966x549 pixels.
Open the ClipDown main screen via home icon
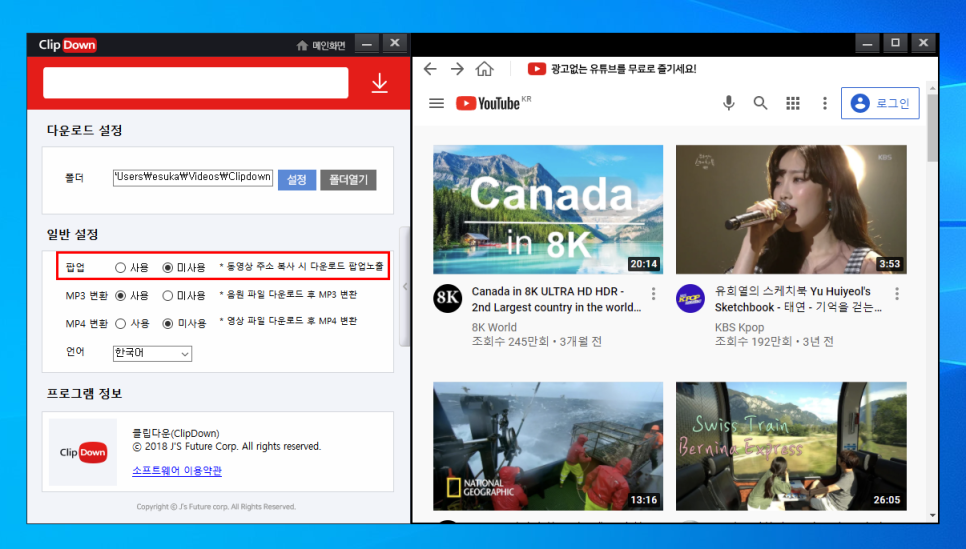tap(302, 45)
